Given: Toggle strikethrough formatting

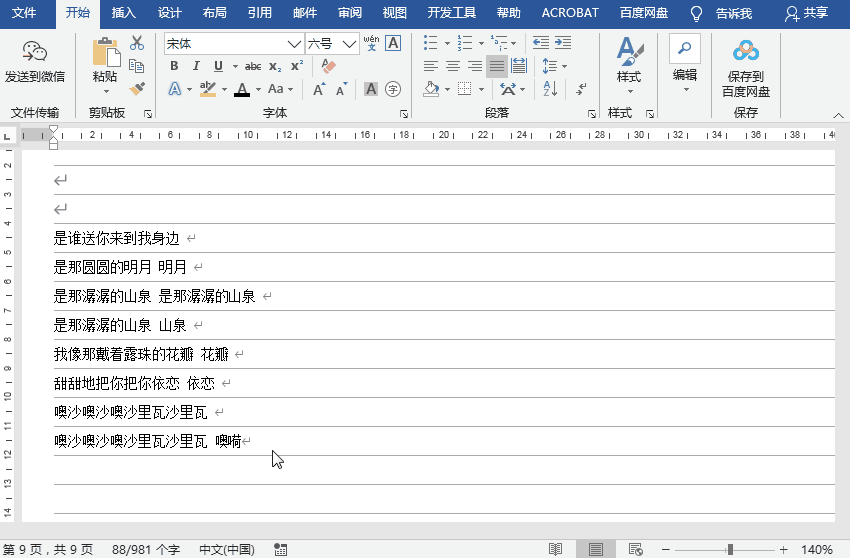Looking at the screenshot, I should 253,66.
